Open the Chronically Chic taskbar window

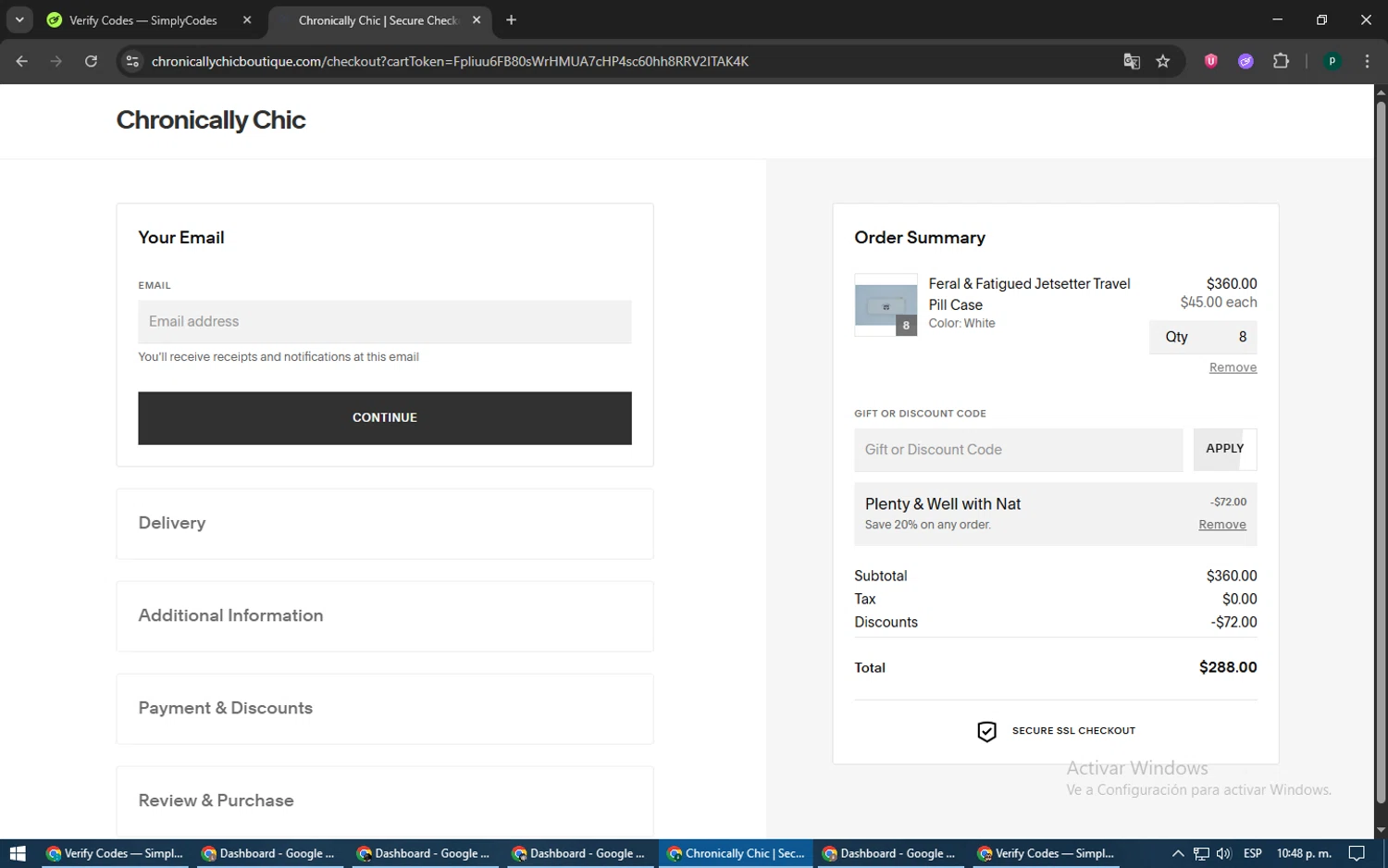(x=736, y=853)
